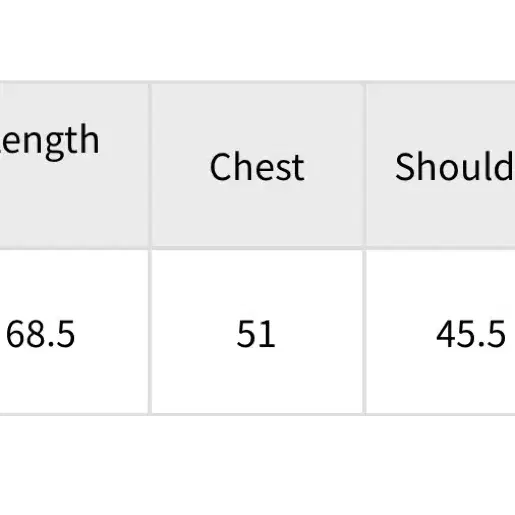Click the line separating Shoulder header from 45.5
This screenshot has height=515, width=515.
click(441, 249)
